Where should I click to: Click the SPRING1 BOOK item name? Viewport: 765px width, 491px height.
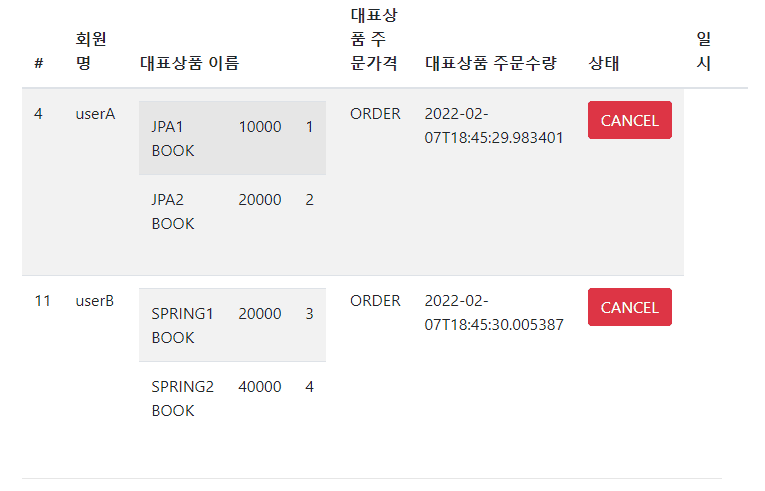pos(182,325)
